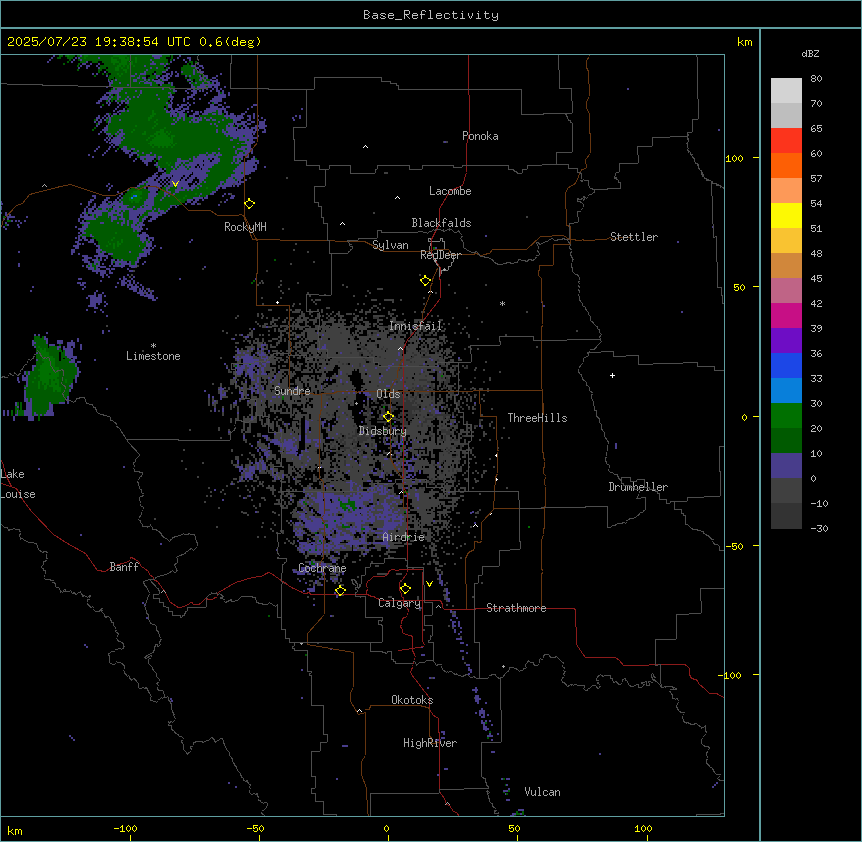The height and width of the screenshot is (842, 862).
Task: Pick the light blue 33-30 dBZ swatch
Action: (x=786, y=391)
